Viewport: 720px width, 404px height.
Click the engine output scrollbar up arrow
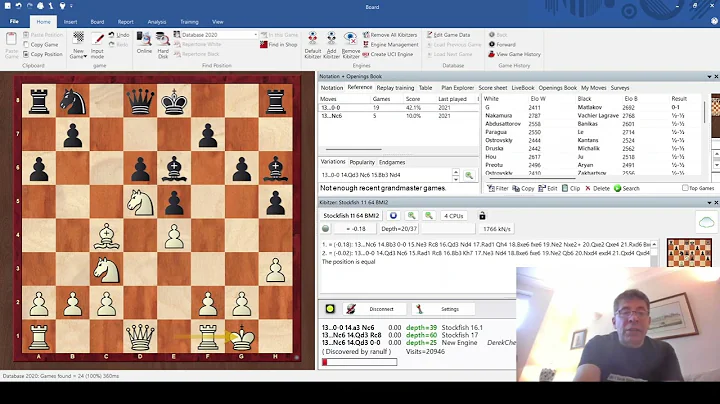(654, 244)
